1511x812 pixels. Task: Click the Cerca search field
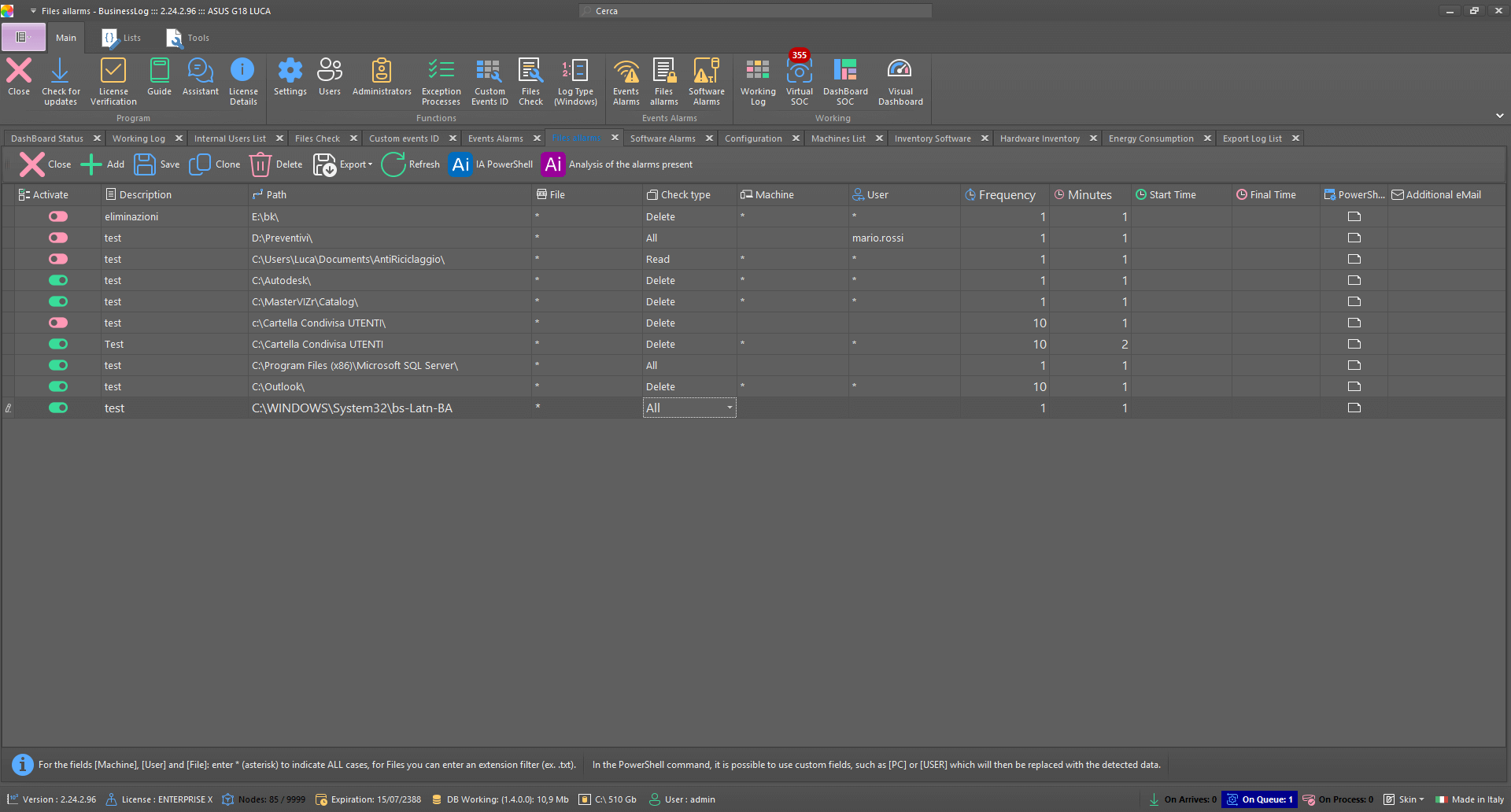(755, 11)
